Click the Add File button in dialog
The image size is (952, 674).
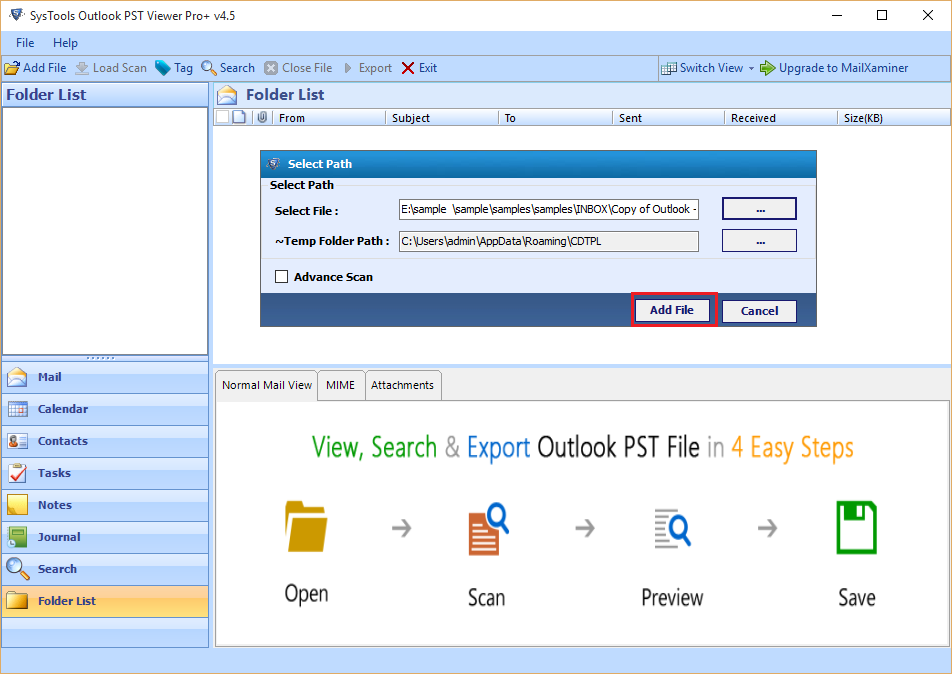pyautogui.click(x=672, y=310)
